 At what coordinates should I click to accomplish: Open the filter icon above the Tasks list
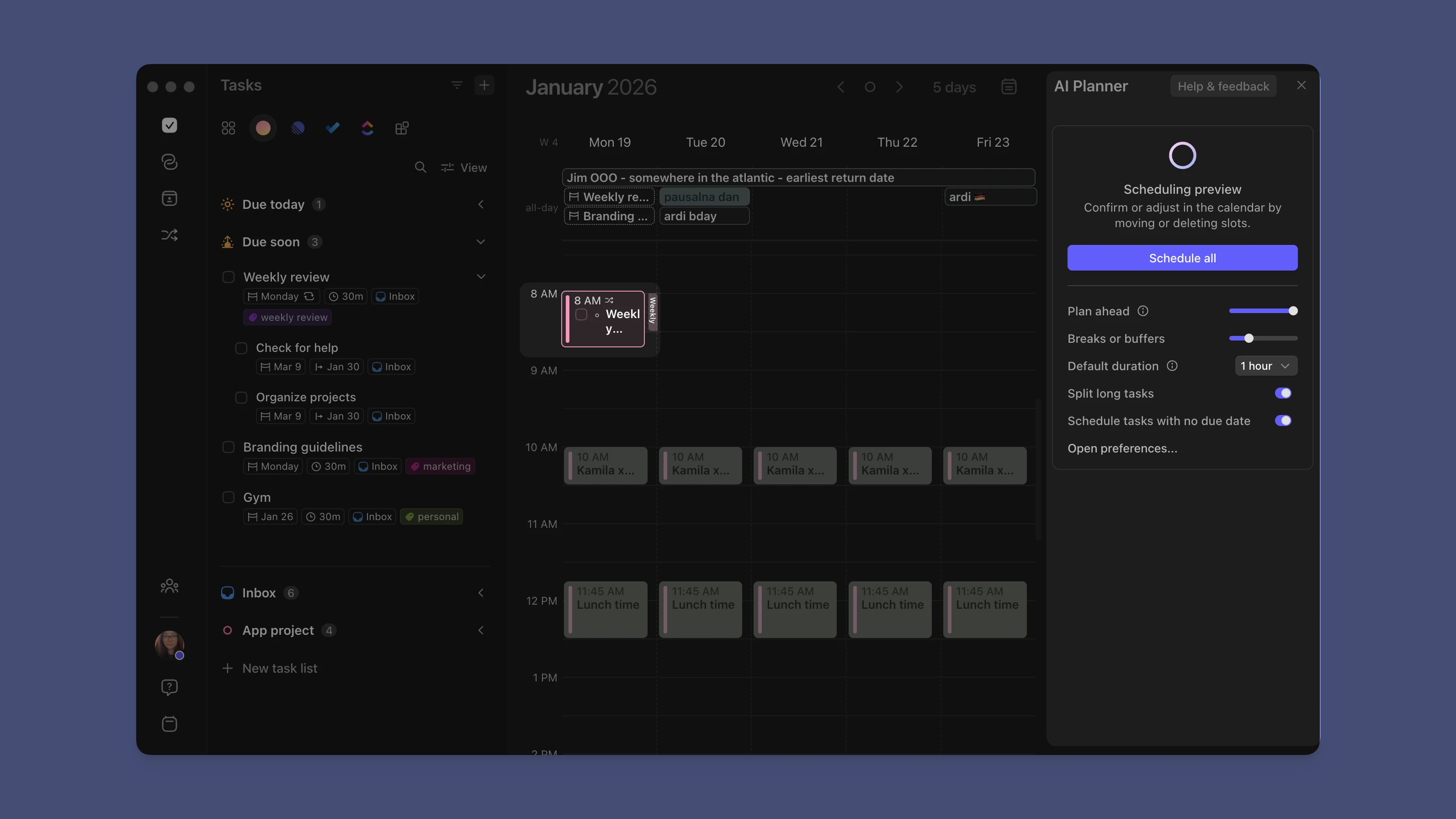pos(457,85)
